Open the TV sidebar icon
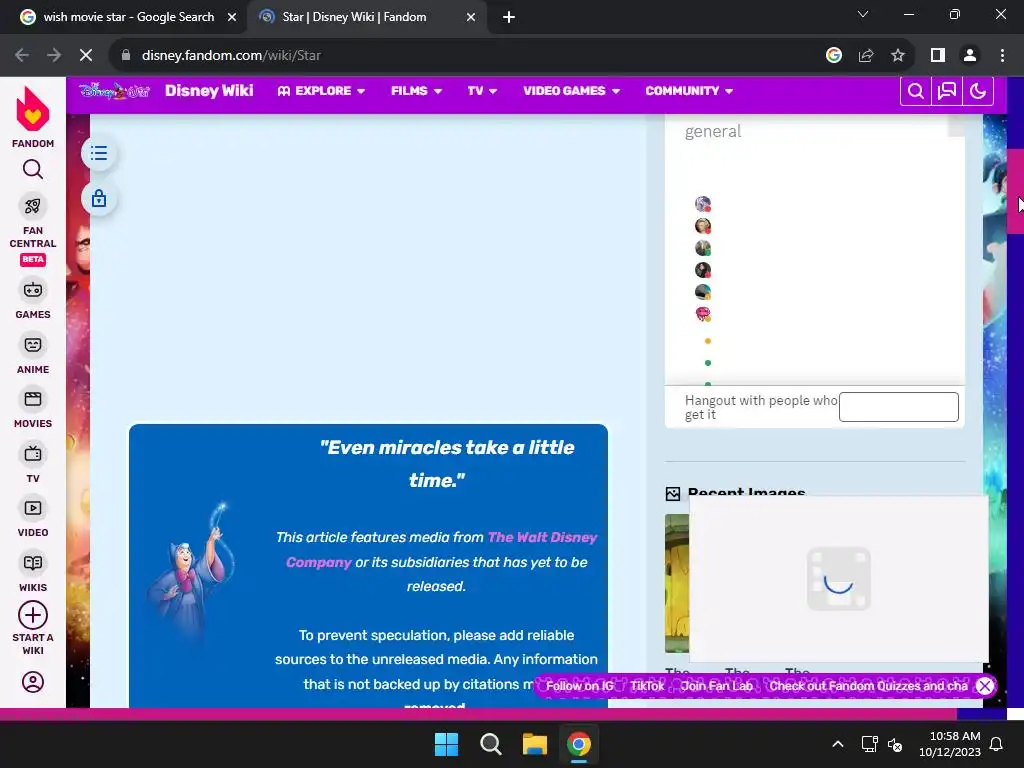Screen dimensions: 1024x768 point(33,454)
